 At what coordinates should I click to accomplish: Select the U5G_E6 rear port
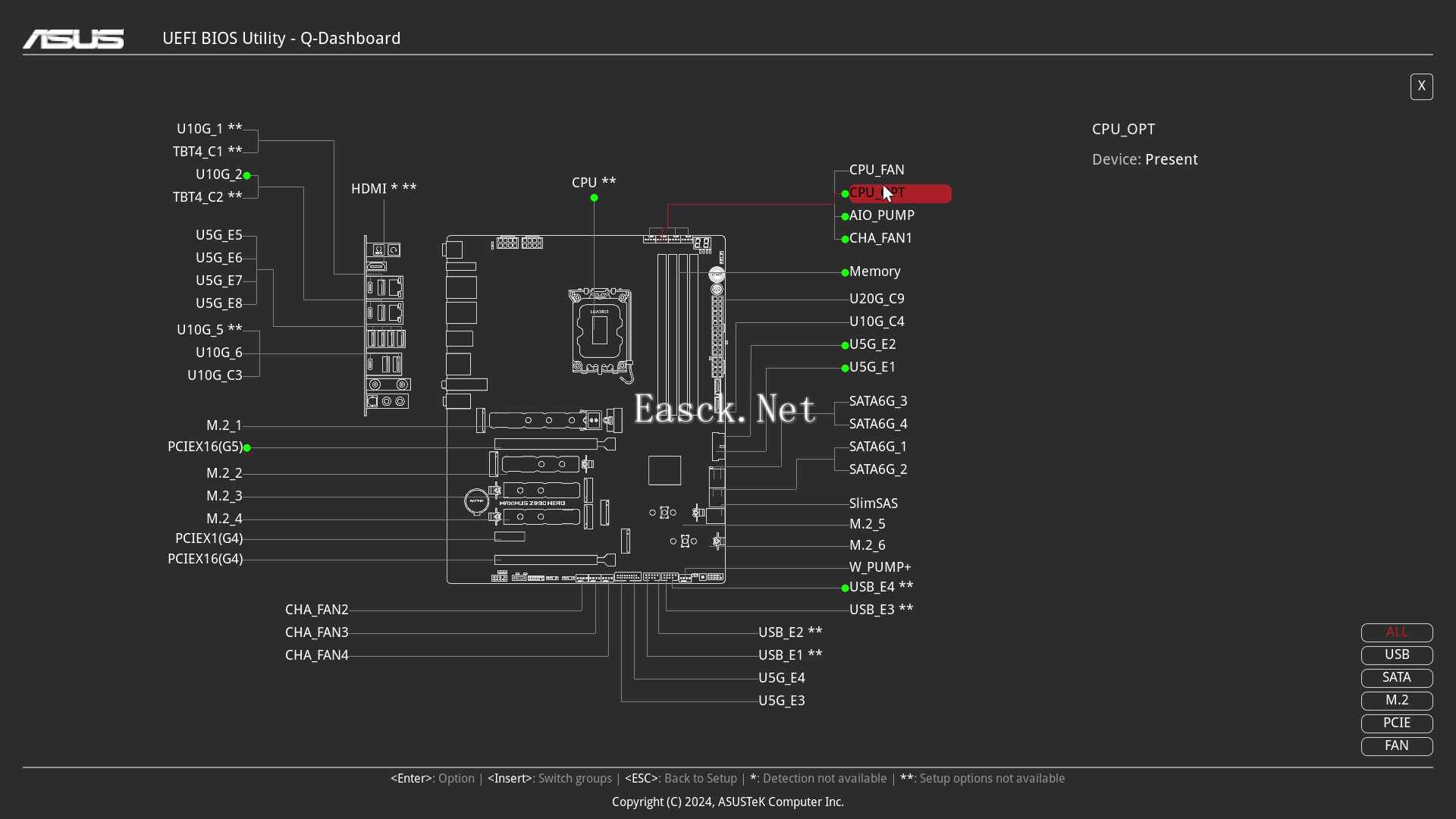click(x=219, y=258)
